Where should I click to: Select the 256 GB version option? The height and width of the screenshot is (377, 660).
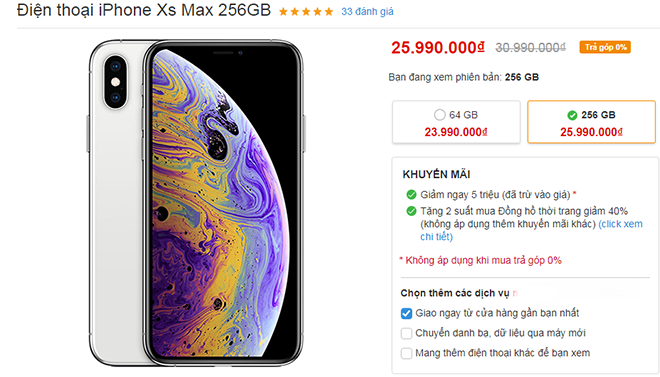tap(591, 122)
